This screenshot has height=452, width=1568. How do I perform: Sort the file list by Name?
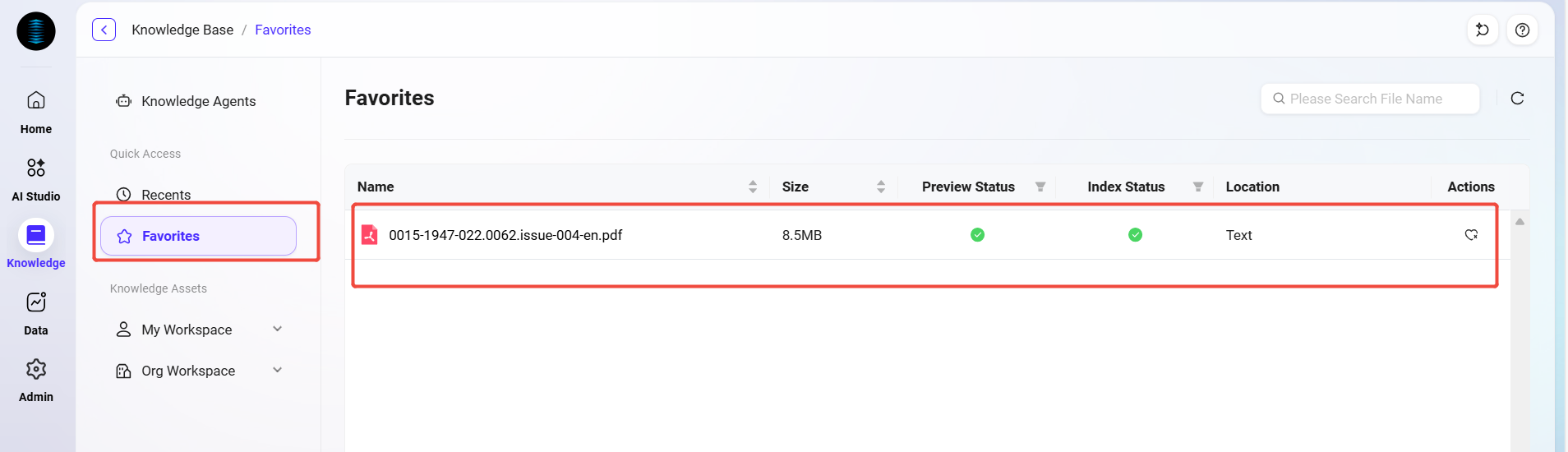coord(753,187)
